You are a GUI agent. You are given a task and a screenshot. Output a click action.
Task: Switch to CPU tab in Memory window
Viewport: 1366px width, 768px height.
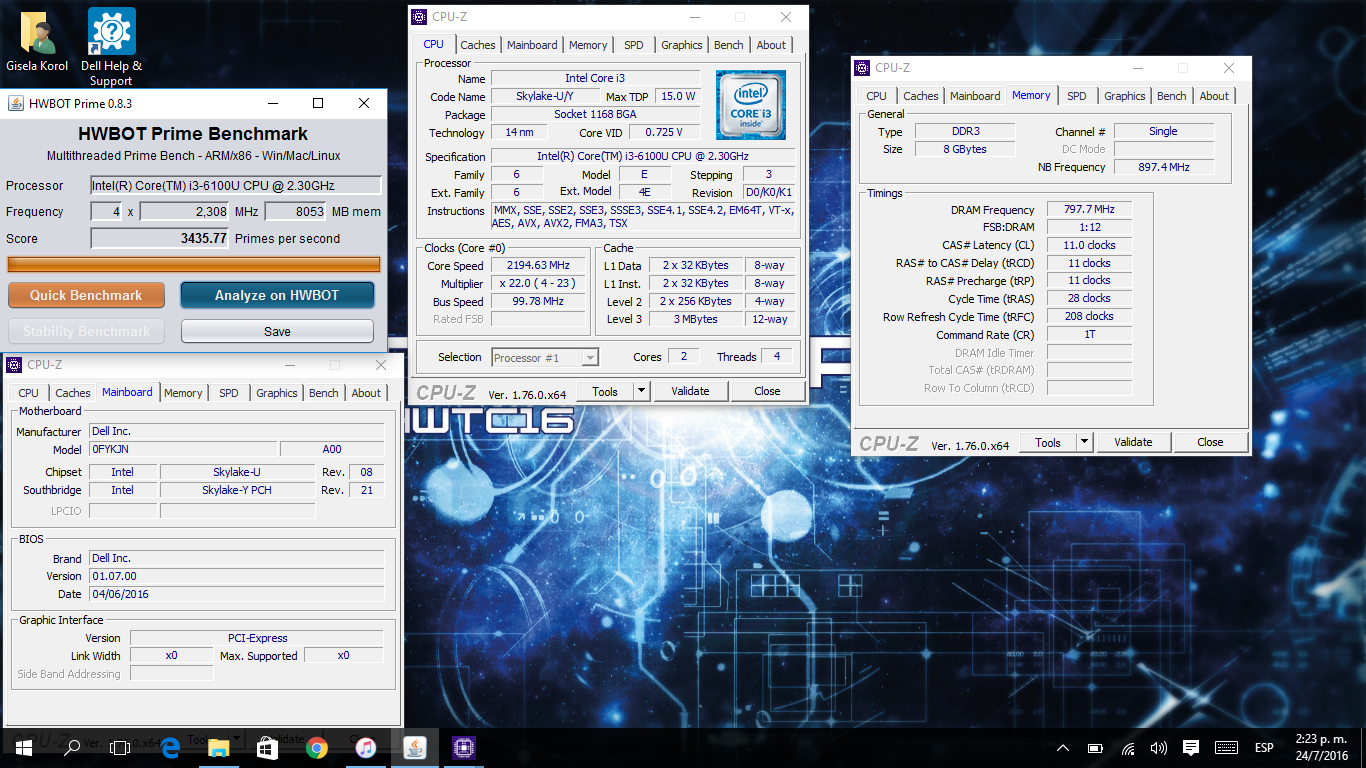pyautogui.click(x=877, y=96)
